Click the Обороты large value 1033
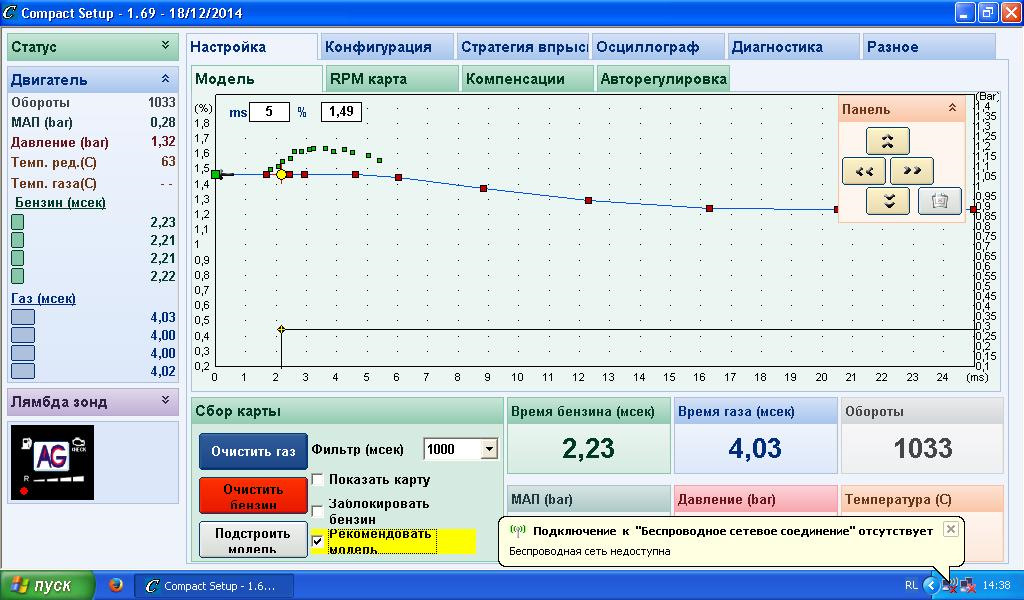 click(x=923, y=449)
